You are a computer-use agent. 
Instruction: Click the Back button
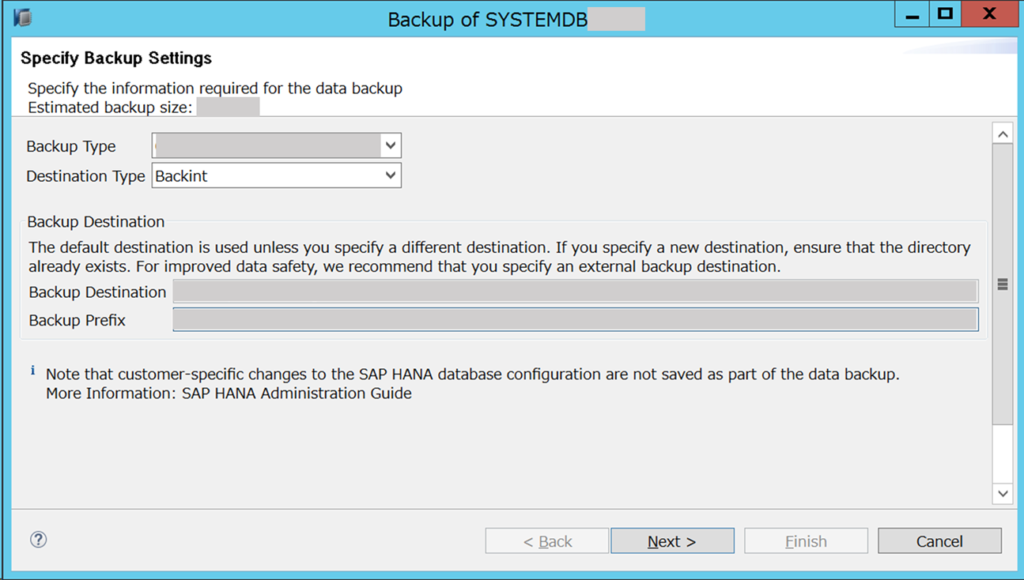point(547,541)
